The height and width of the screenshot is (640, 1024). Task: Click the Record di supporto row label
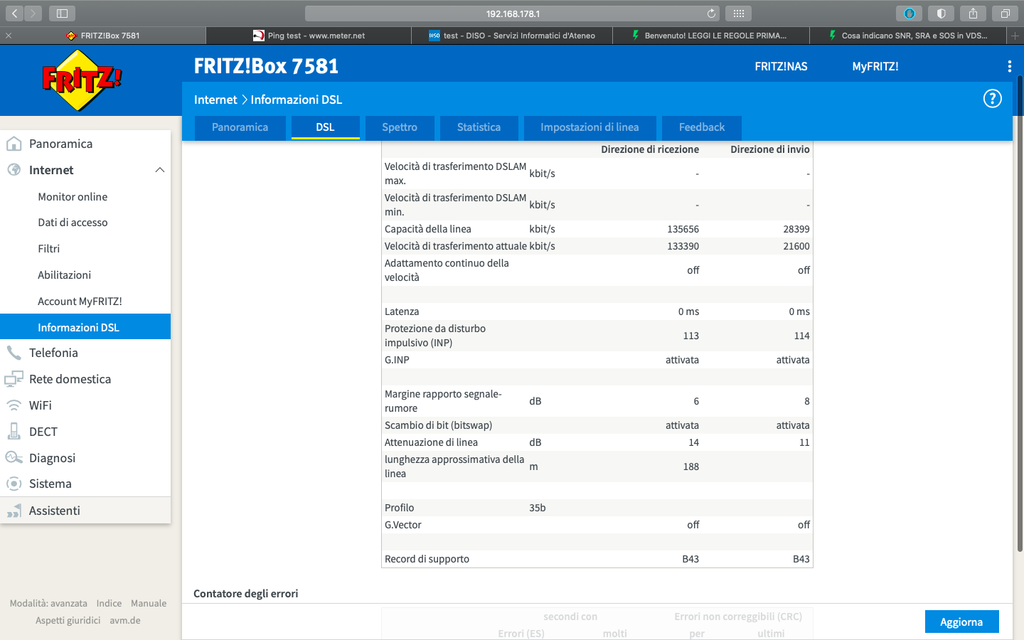coord(426,559)
